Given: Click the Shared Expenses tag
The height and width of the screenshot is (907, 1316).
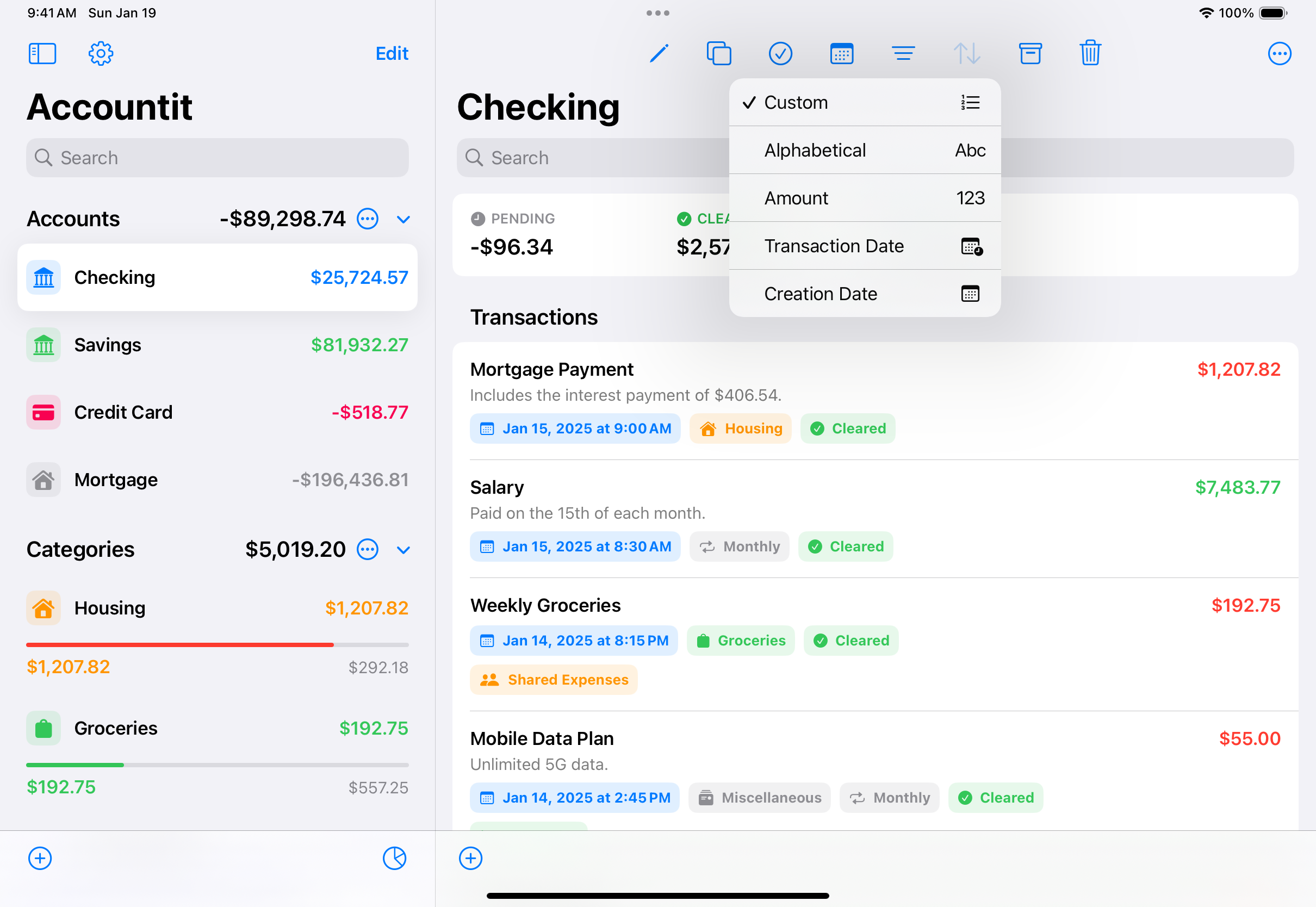Looking at the screenshot, I should [x=554, y=680].
